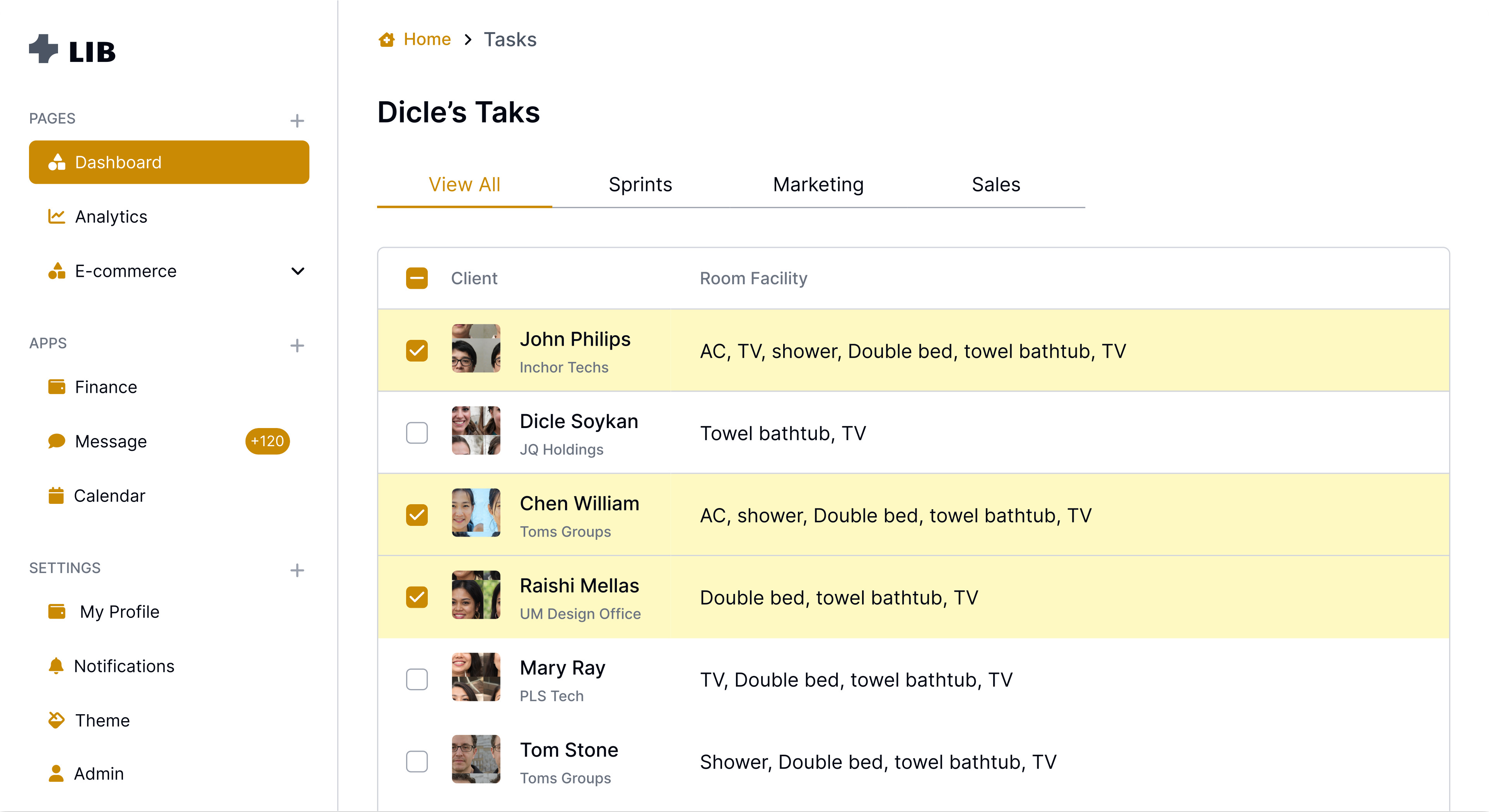
Task: Click the name Raishi Mellas
Action: 579,585
